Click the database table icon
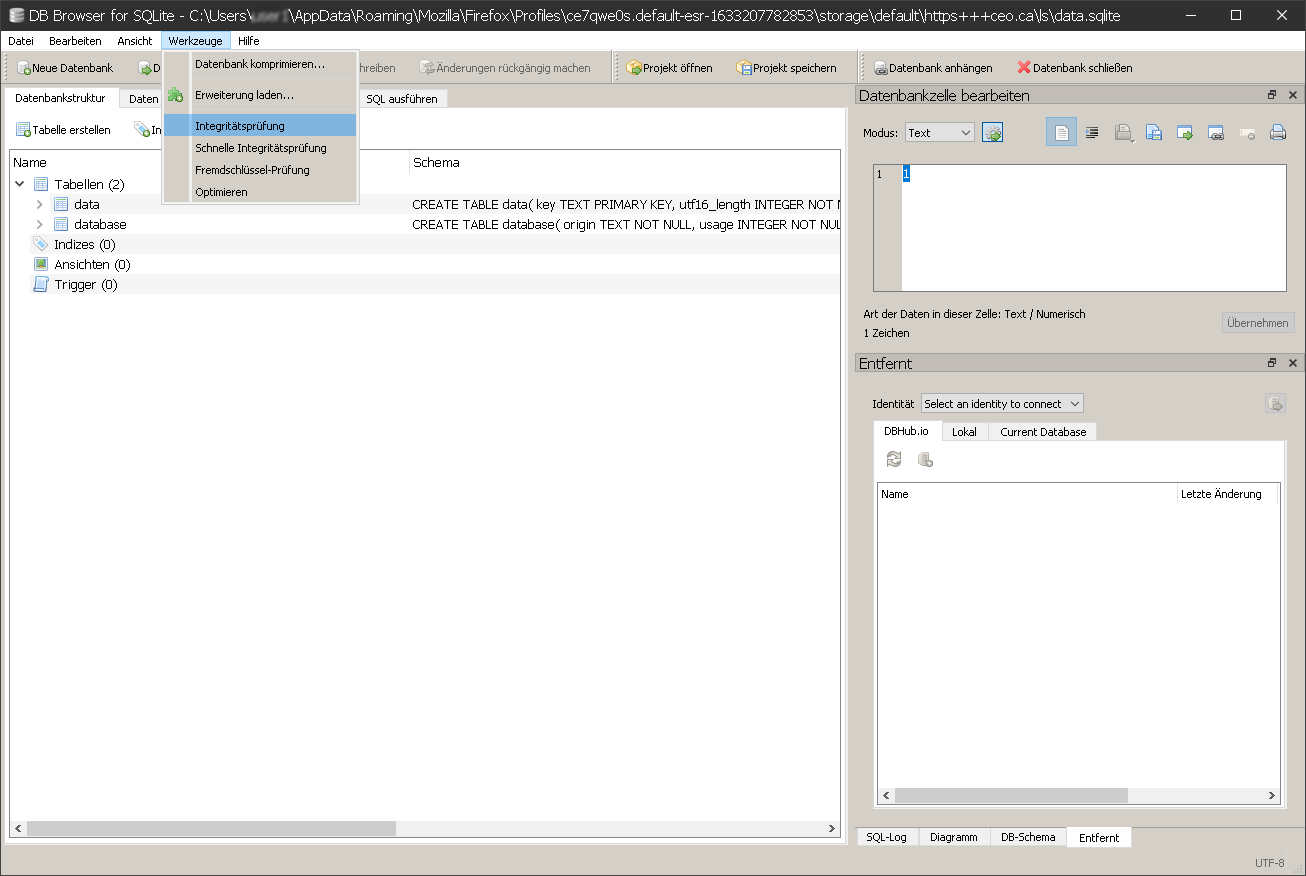The width and height of the screenshot is (1306, 876). pos(61,224)
